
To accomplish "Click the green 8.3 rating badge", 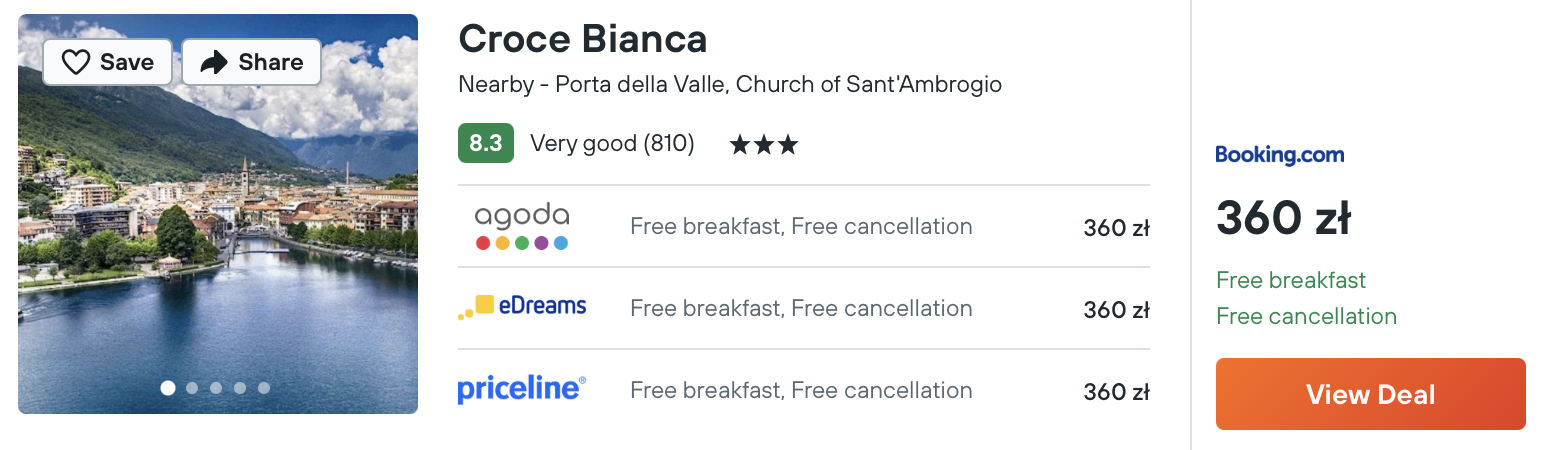I will [x=486, y=143].
